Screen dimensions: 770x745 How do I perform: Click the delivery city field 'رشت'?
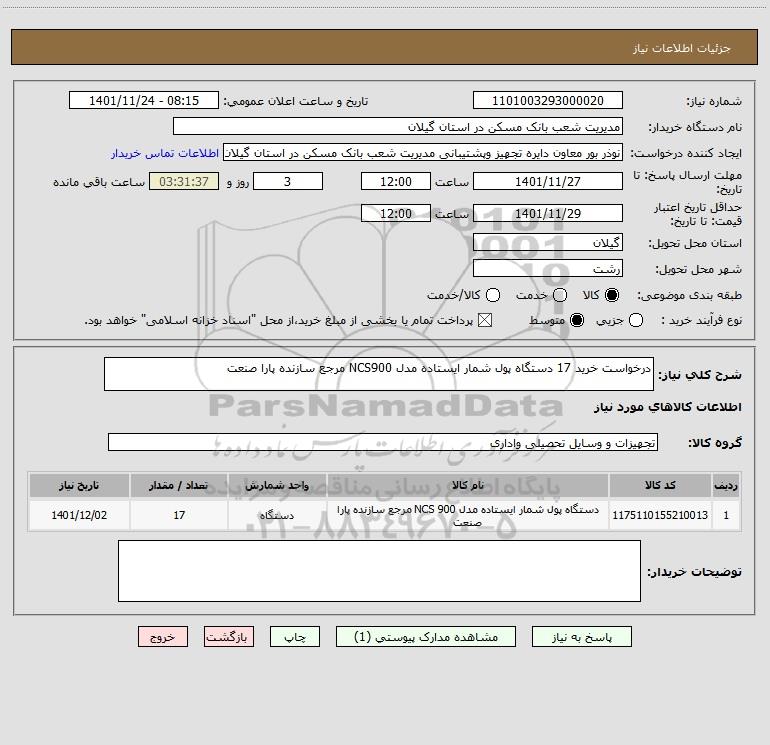click(548, 268)
